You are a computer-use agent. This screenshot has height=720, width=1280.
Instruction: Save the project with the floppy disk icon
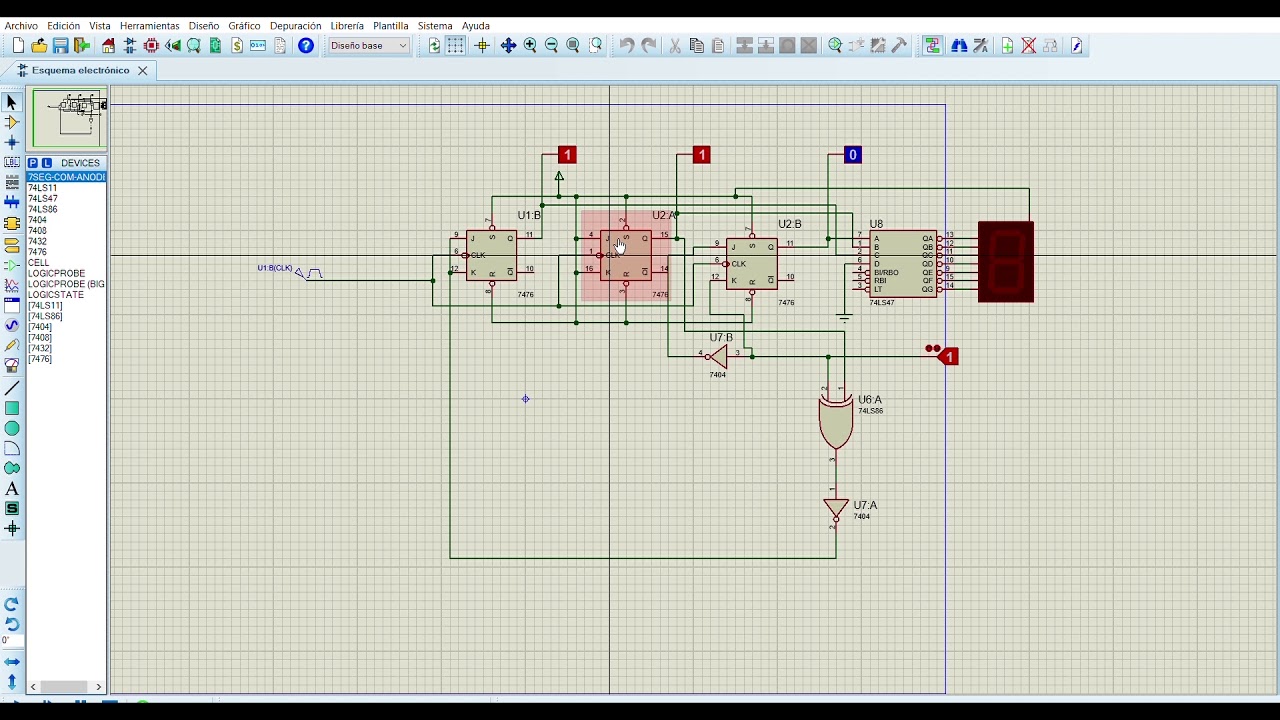(60, 45)
